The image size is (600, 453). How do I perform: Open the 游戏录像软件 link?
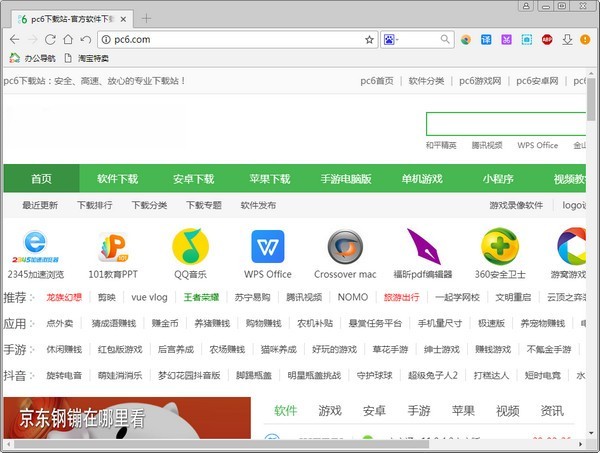[x=516, y=205]
